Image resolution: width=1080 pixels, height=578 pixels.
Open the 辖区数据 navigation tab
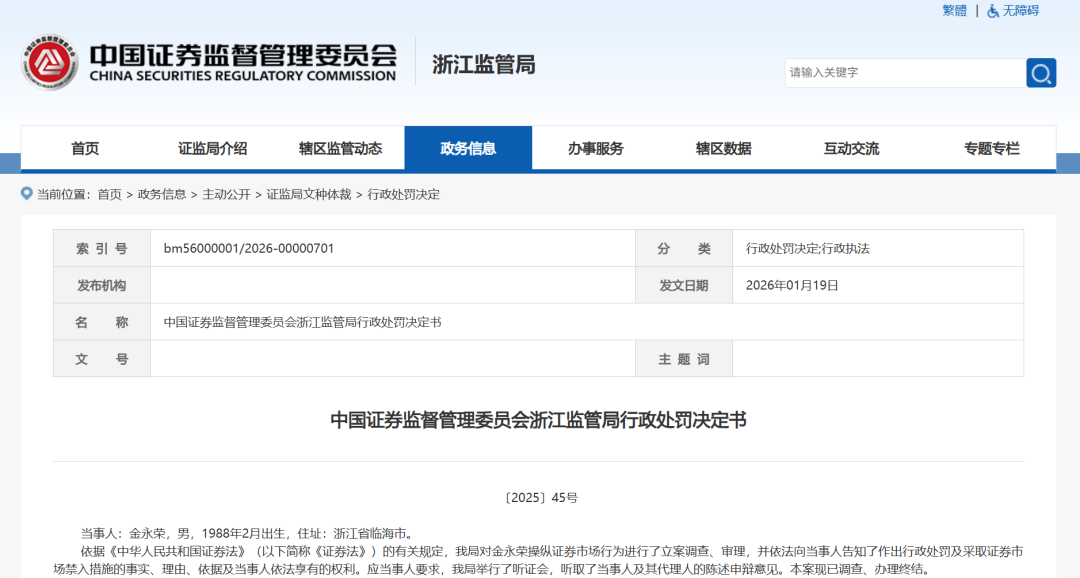(x=723, y=148)
